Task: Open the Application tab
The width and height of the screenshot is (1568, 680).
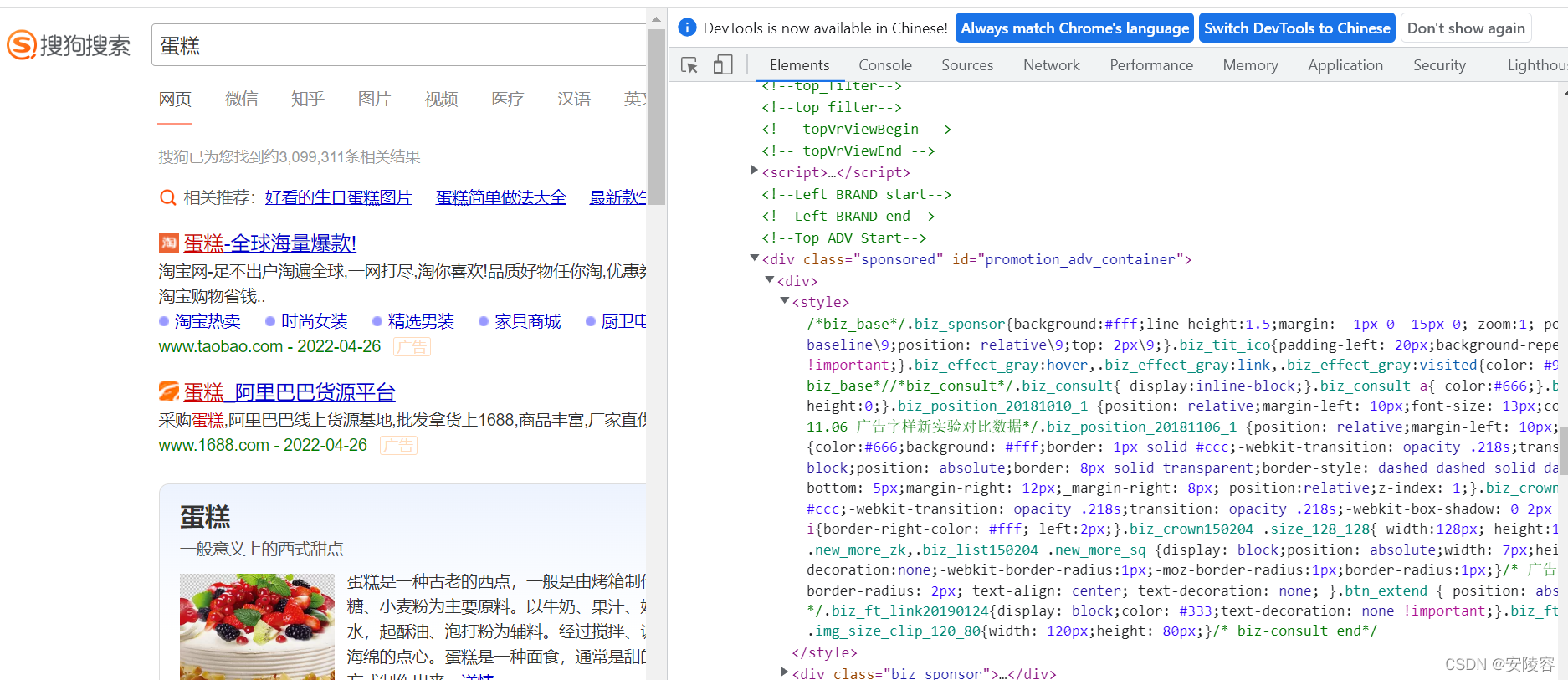Action: [1345, 65]
